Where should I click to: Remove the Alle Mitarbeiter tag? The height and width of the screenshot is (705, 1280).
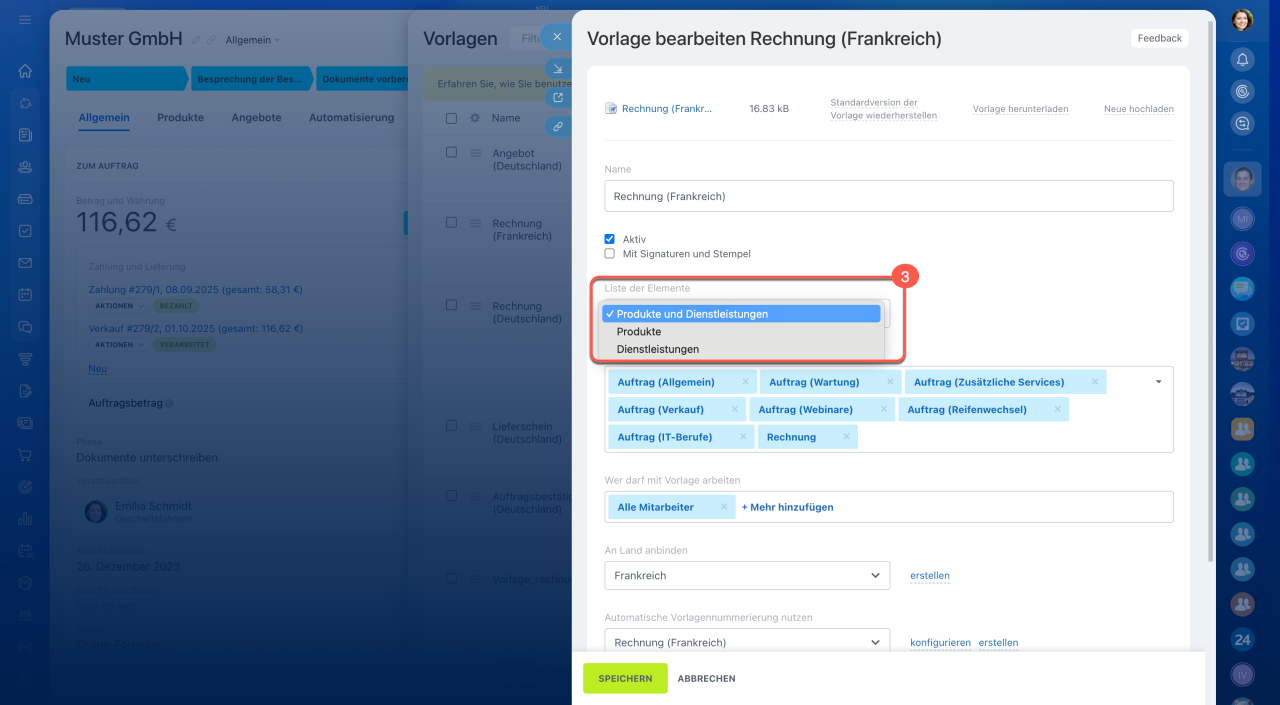point(724,507)
